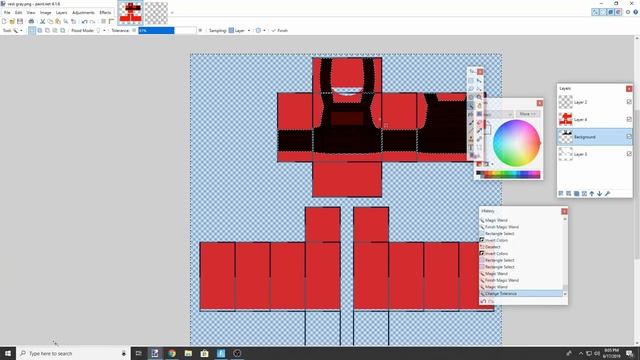Screen dimensions: 640x360
Task: Click the Crop to Selection icon
Action: [66, 21]
